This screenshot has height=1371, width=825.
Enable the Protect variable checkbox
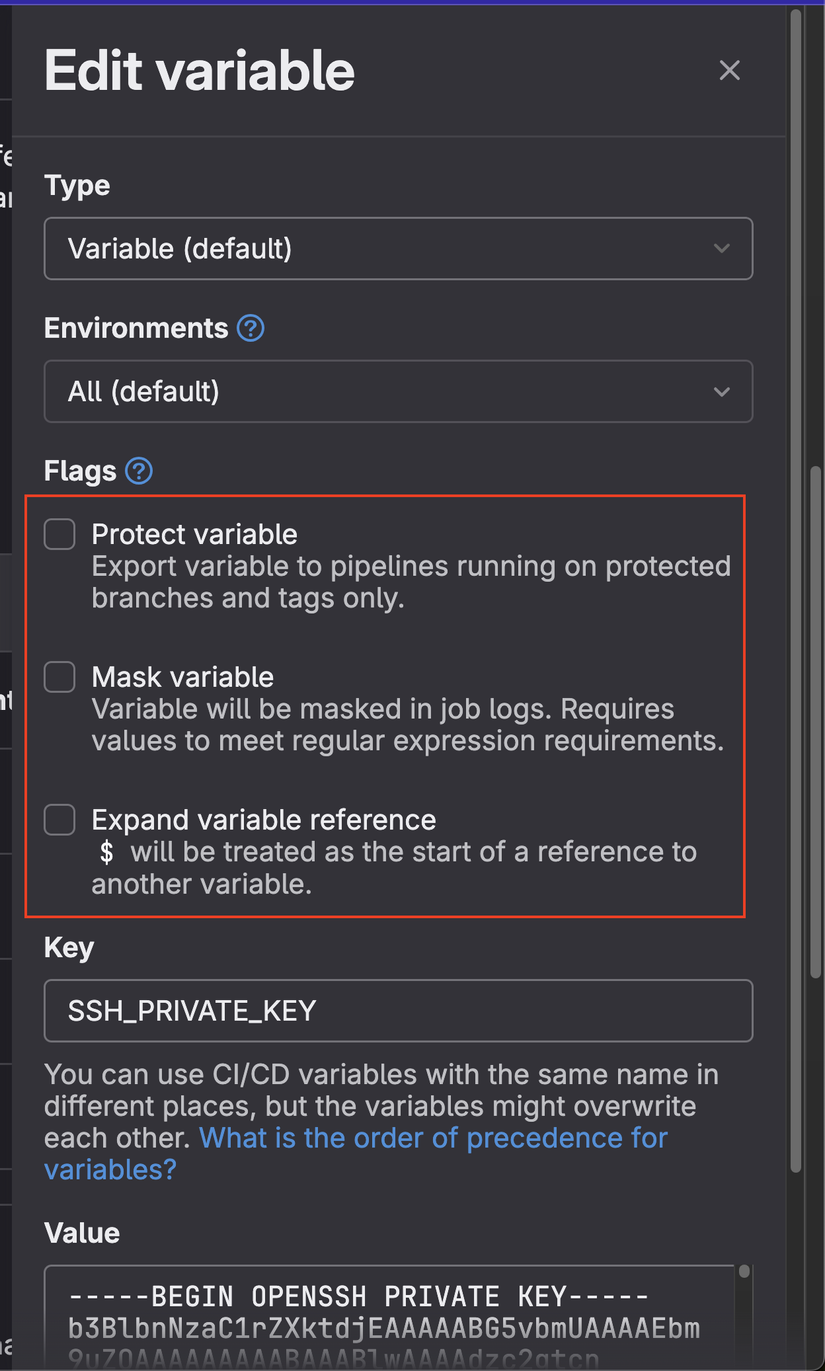(x=60, y=534)
